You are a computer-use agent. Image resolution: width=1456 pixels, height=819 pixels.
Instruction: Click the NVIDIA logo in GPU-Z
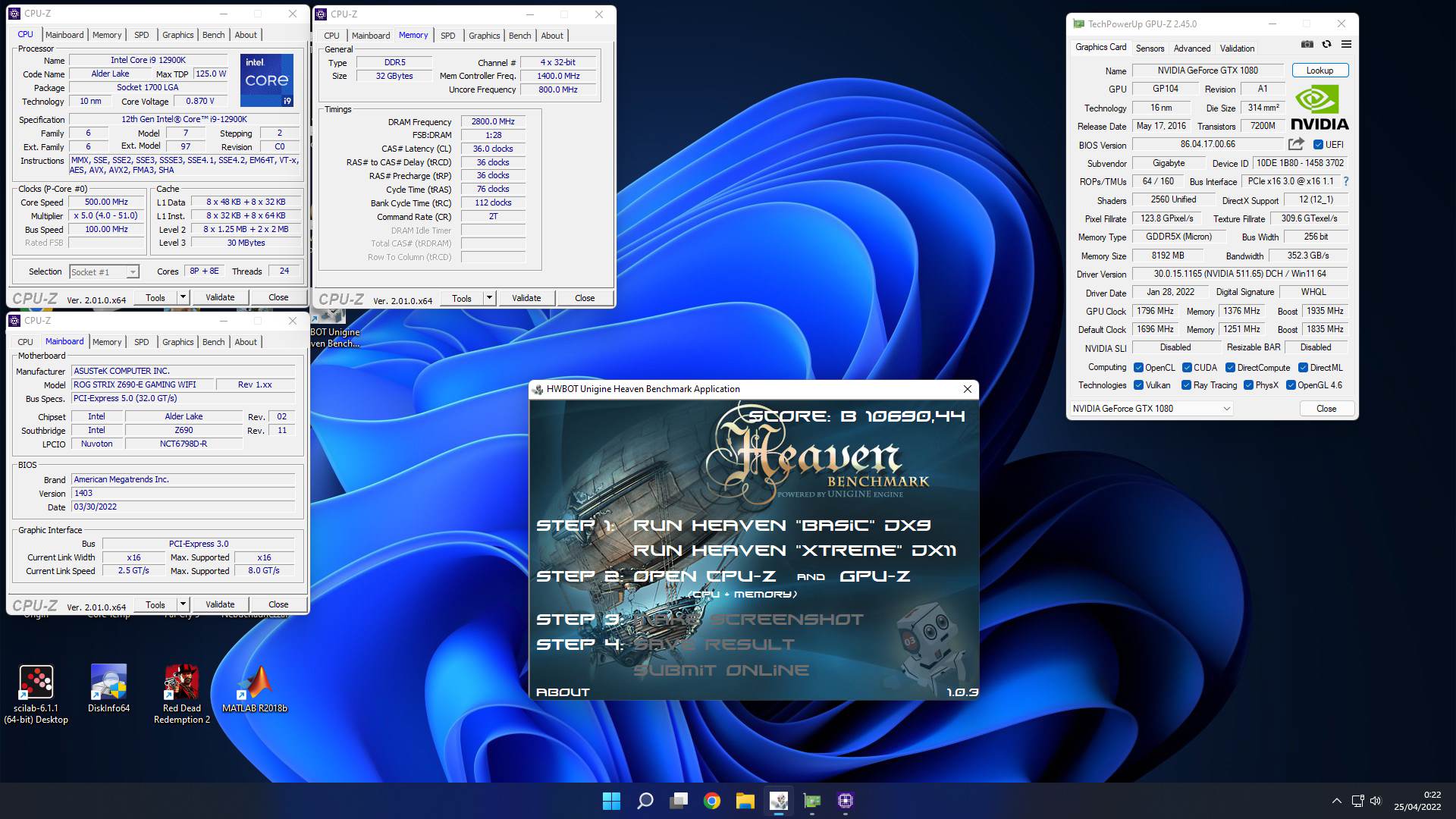[1319, 108]
